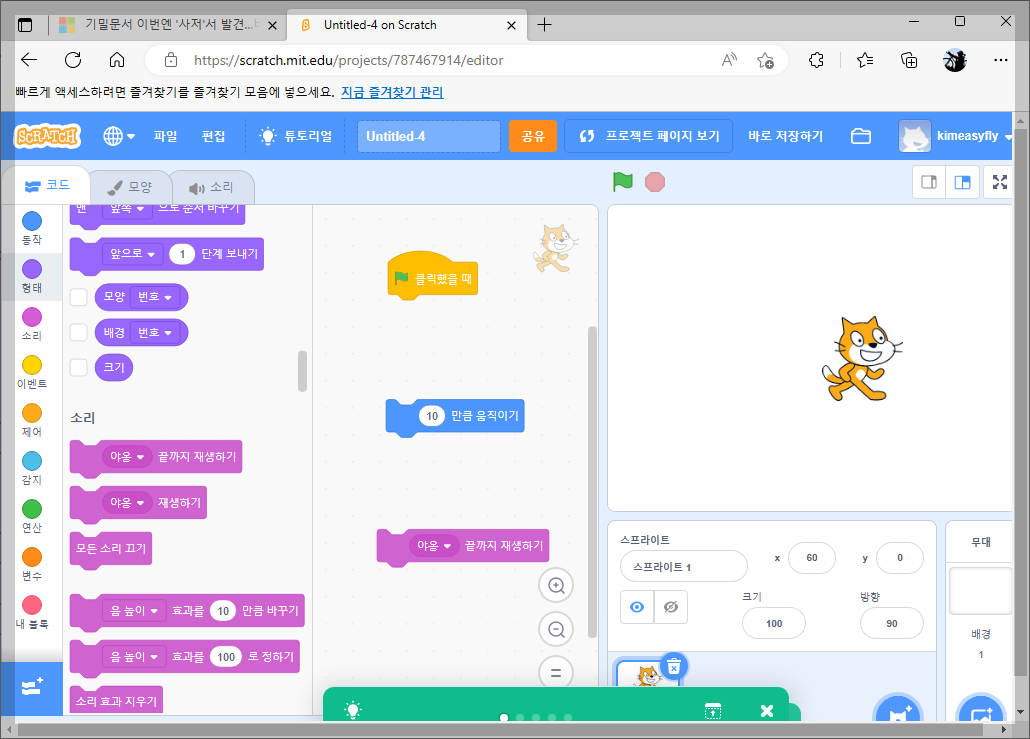1030x739 pixels.
Task: Show the sprite with eye icon
Action: 637,607
